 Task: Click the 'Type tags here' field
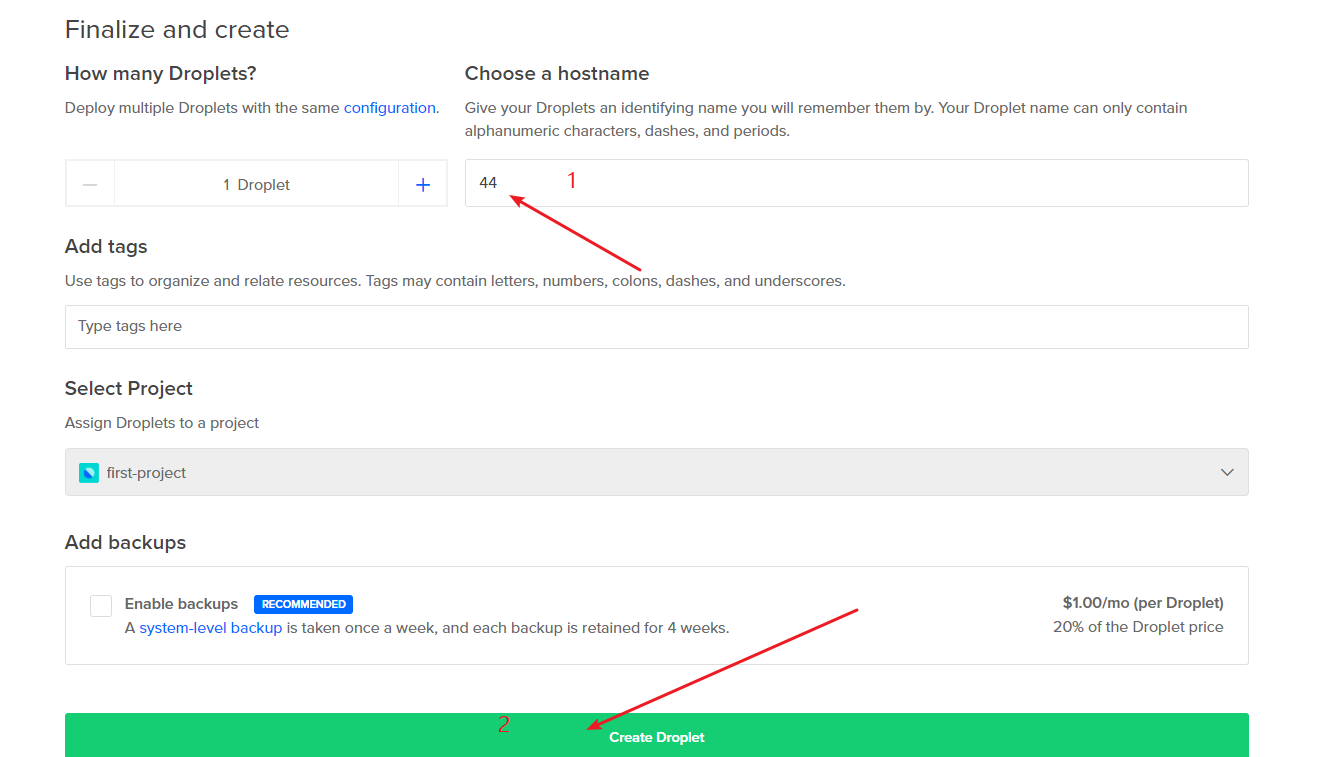(x=656, y=327)
